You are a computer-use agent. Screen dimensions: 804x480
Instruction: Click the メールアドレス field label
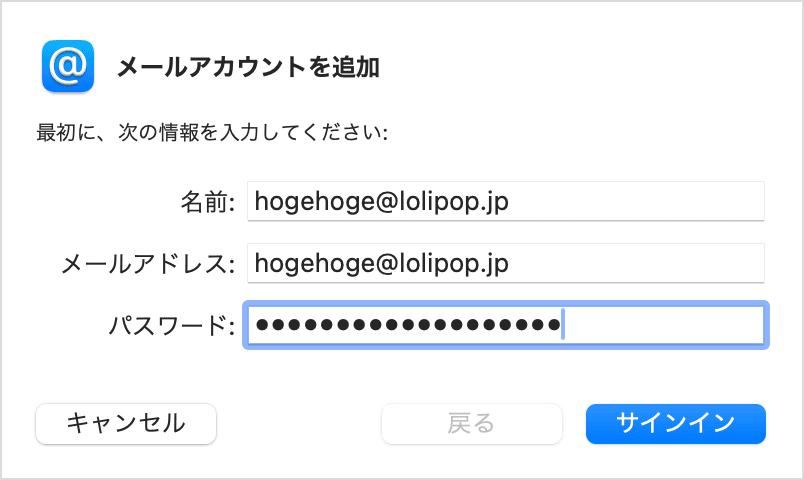click(148, 264)
